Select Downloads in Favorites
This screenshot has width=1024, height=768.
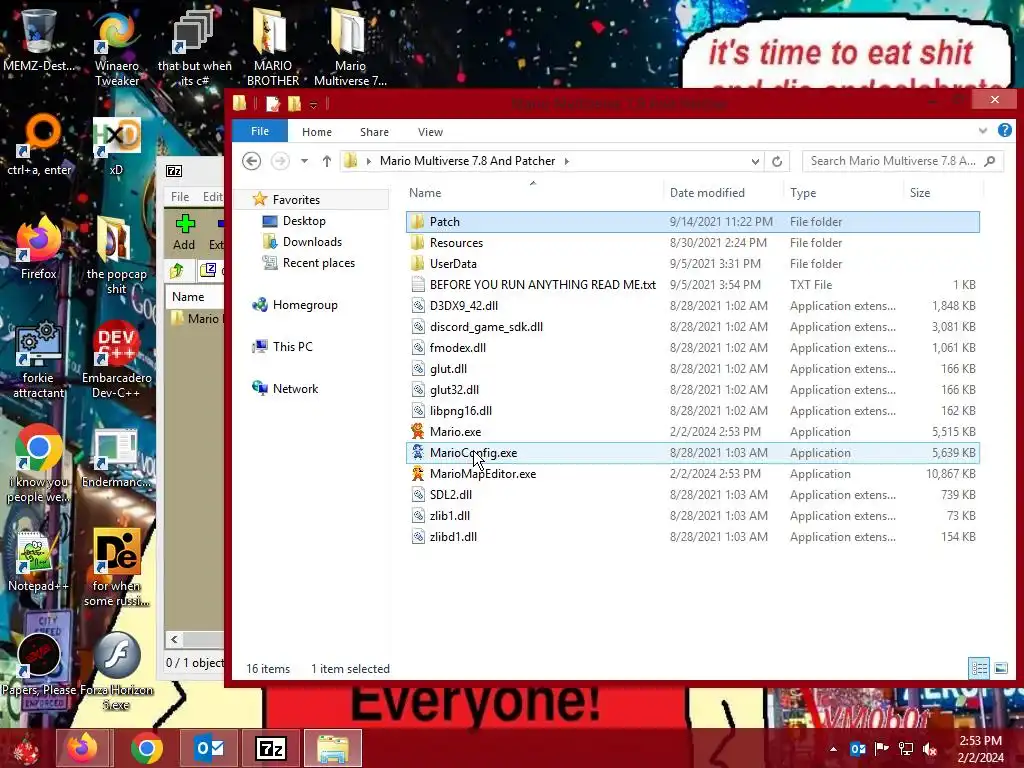click(x=312, y=242)
